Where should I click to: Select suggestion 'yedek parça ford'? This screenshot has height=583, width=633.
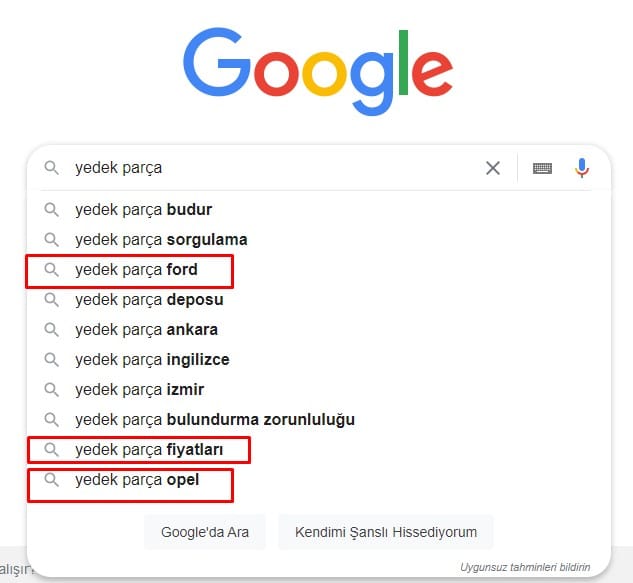click(x=319, y=270)
